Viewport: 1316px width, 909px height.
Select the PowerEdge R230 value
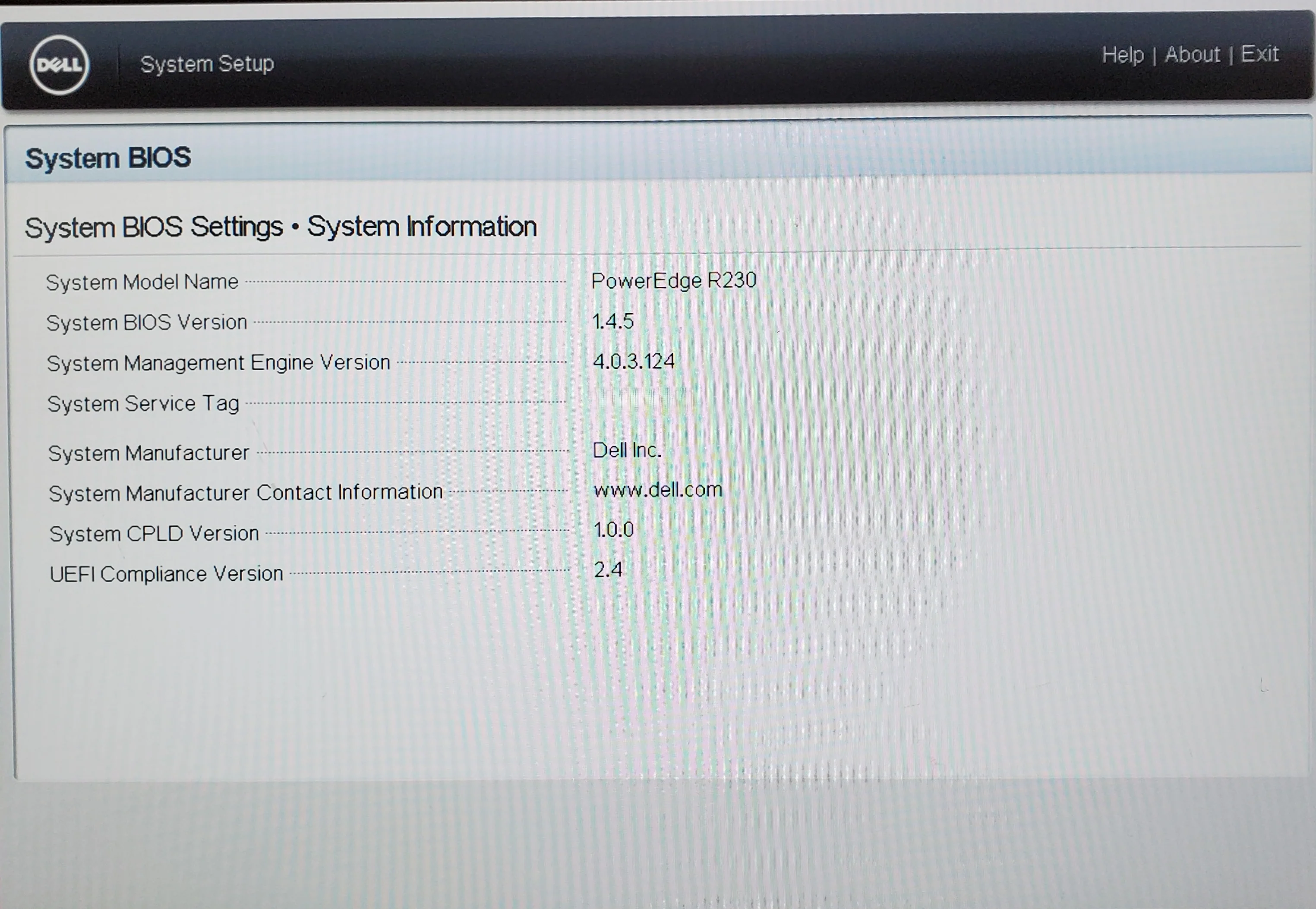(673, 280)
